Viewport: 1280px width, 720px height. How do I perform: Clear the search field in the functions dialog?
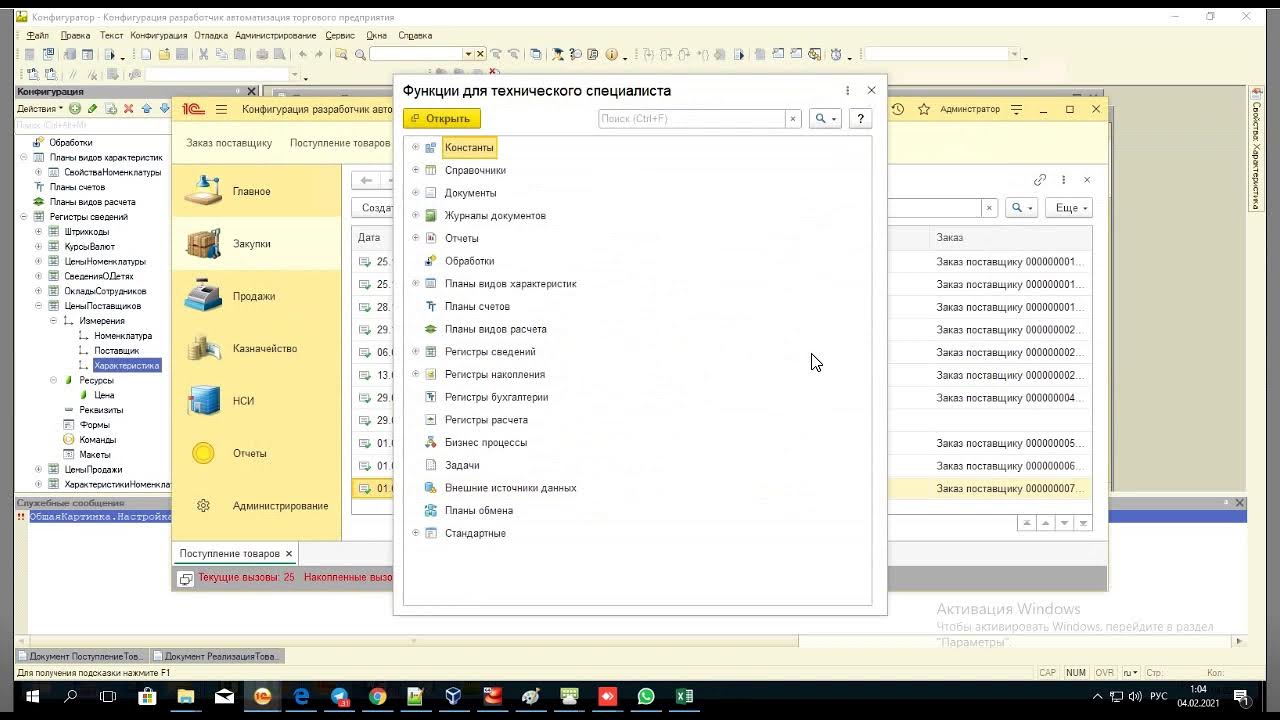(793, 118)
